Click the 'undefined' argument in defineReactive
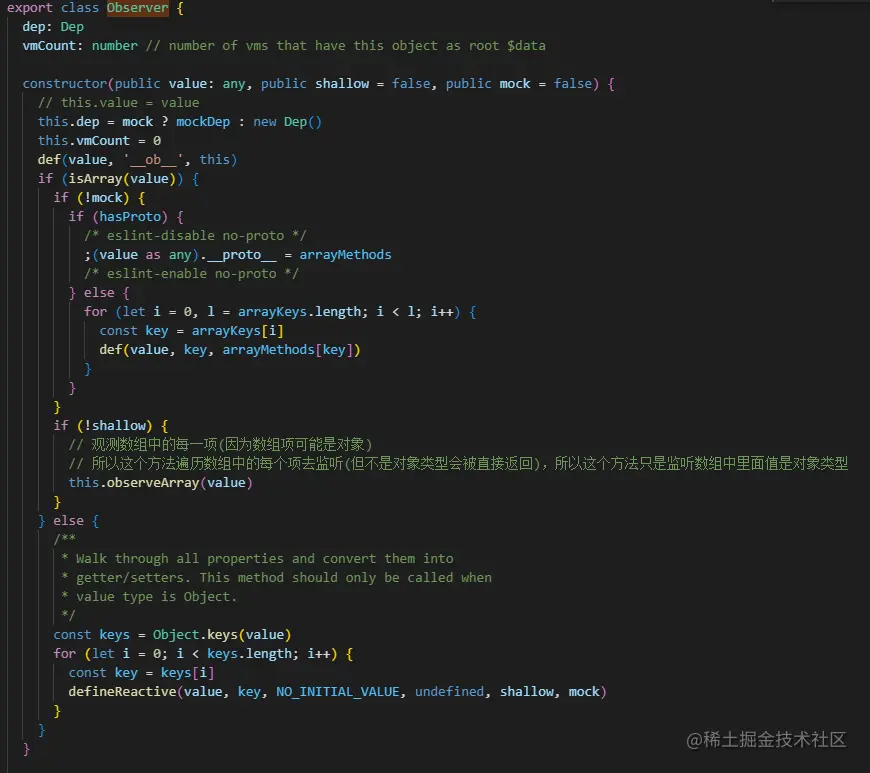The height and width of the screenshot is (773, 870). point(449,692)
